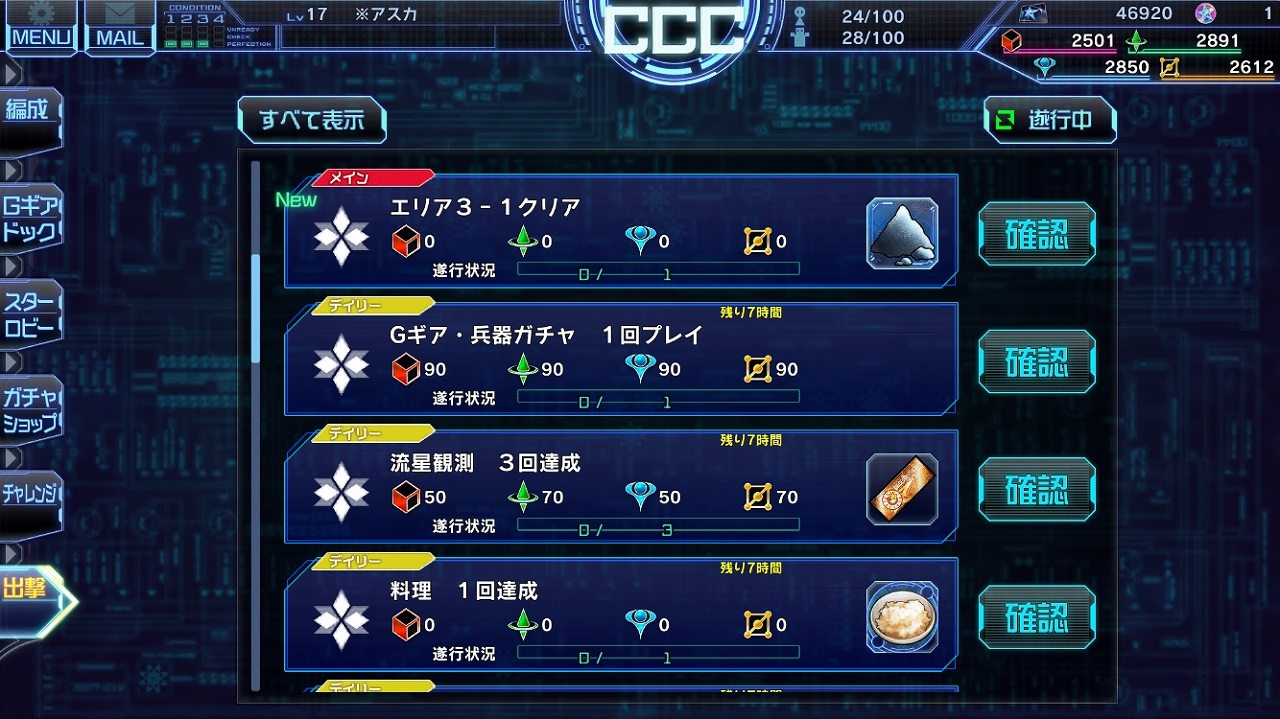
Task: Click the star currency icon beside 46920
Action: [1032, 14]
